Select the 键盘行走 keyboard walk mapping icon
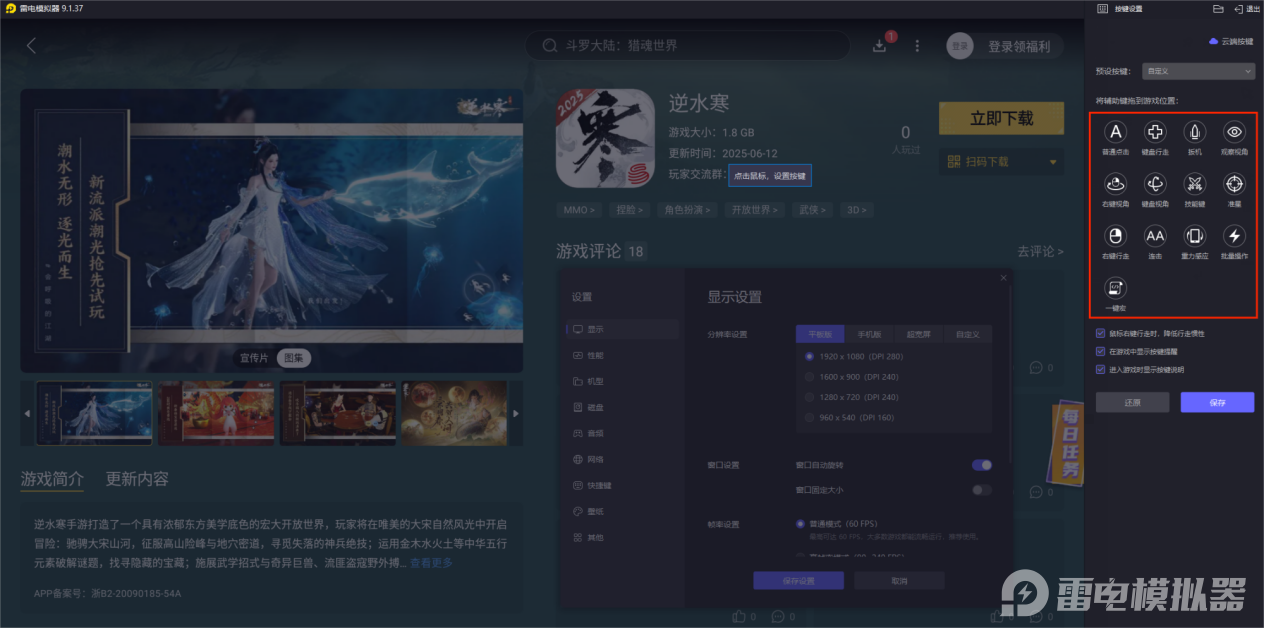The image size is (1264, 628). [1155, 131]
